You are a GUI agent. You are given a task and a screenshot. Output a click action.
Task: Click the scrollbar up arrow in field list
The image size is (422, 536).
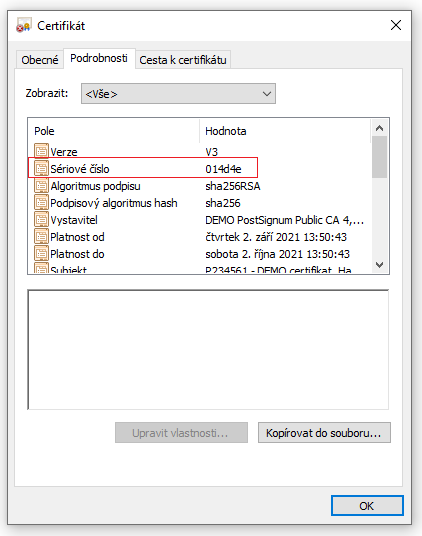tap(379, 128)
